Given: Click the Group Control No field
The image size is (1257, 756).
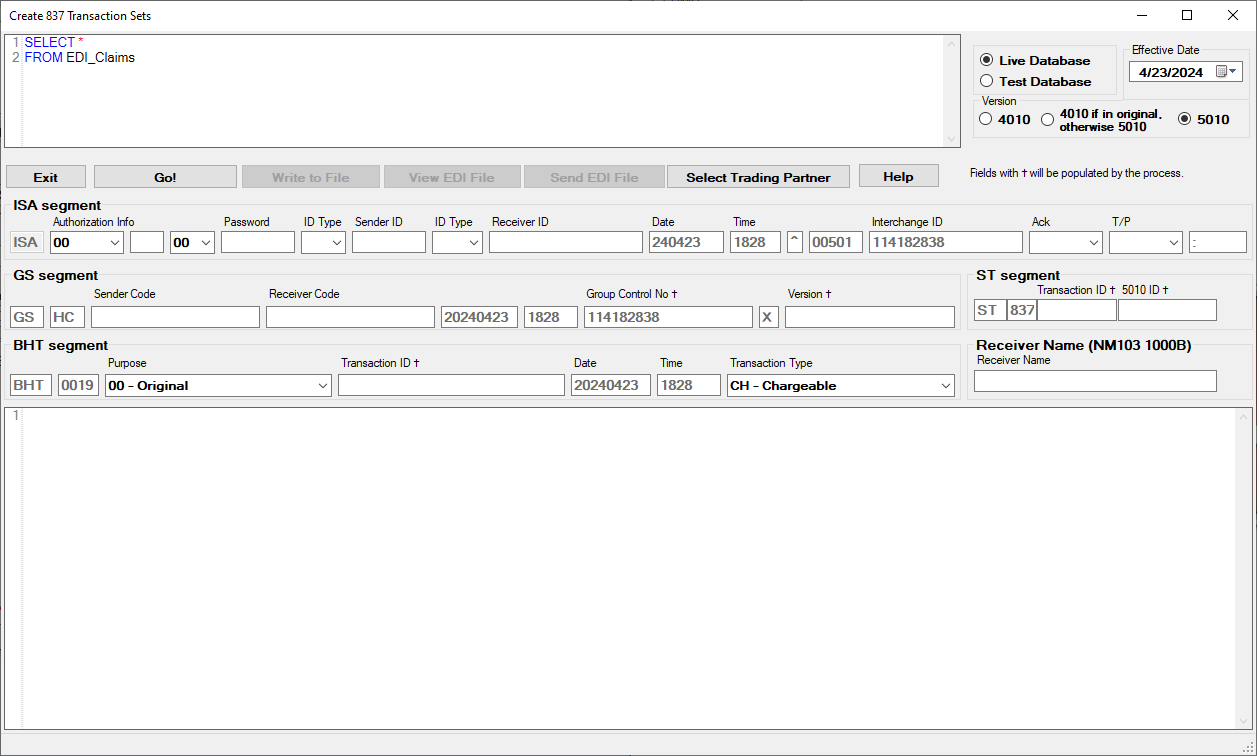Looking at the screenshot, I should click(668, 317).
